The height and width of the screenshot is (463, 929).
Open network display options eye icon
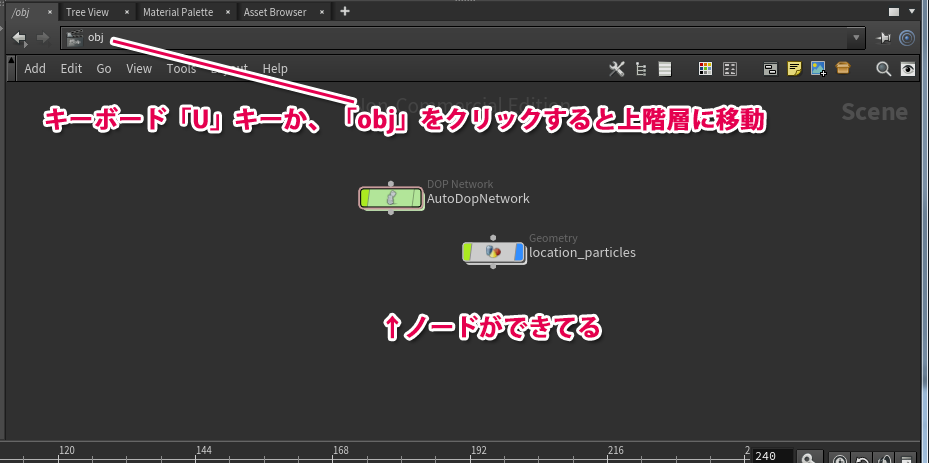pyautogui.click(x=908, y=69)
